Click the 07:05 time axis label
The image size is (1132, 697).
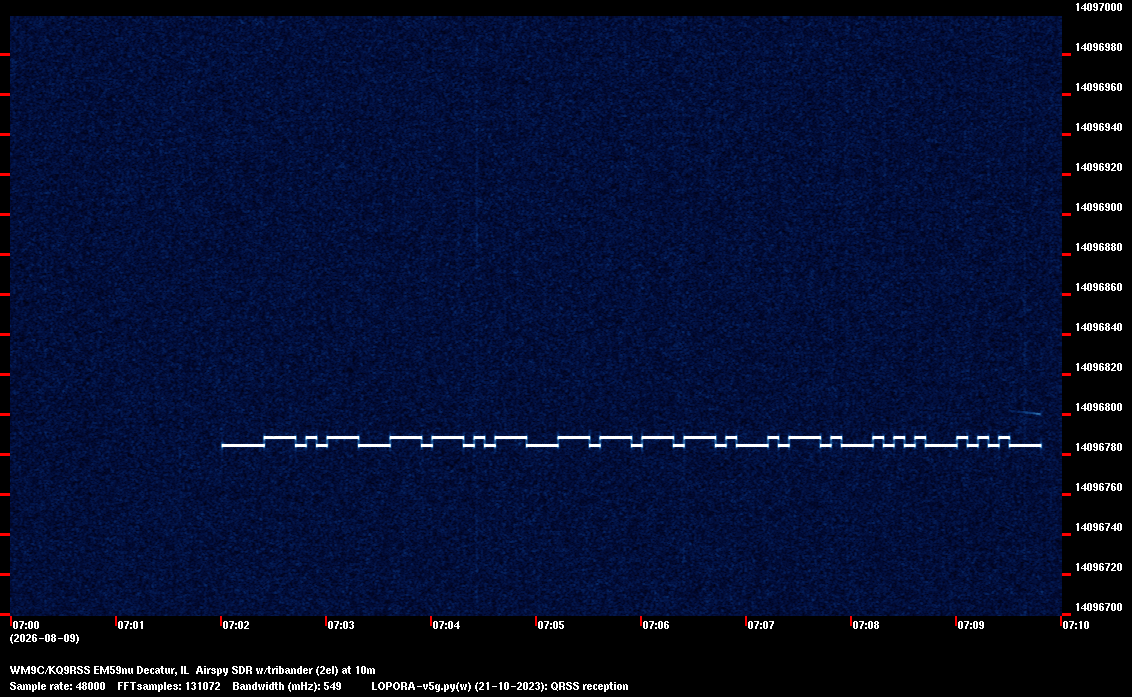coord(551,625)
